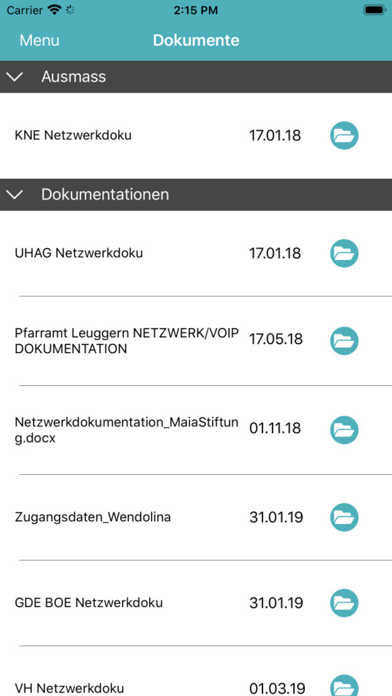Open folder icon for GDE BOE Netzwerkdoku
Image resolution: width=392 pixels, height=696 pixels.
[344, 603]
